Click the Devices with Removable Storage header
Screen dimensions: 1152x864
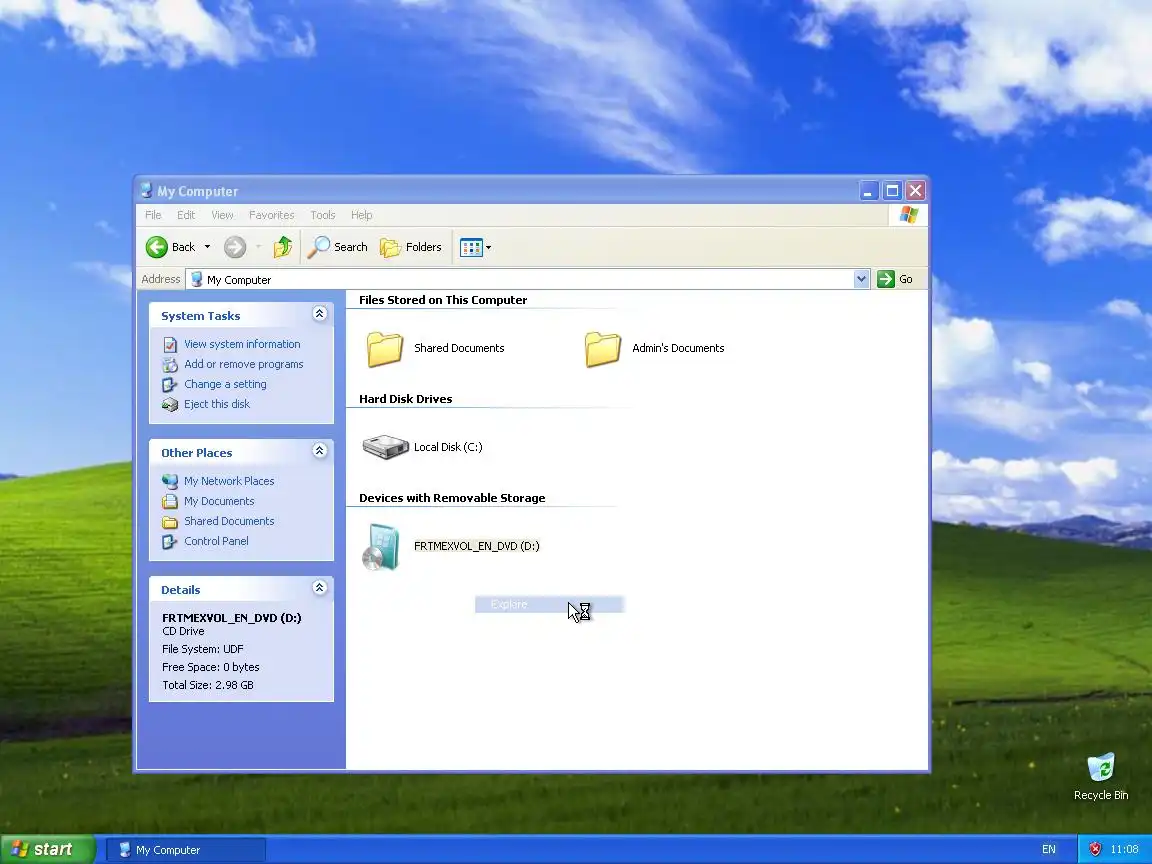click(452, 498)
